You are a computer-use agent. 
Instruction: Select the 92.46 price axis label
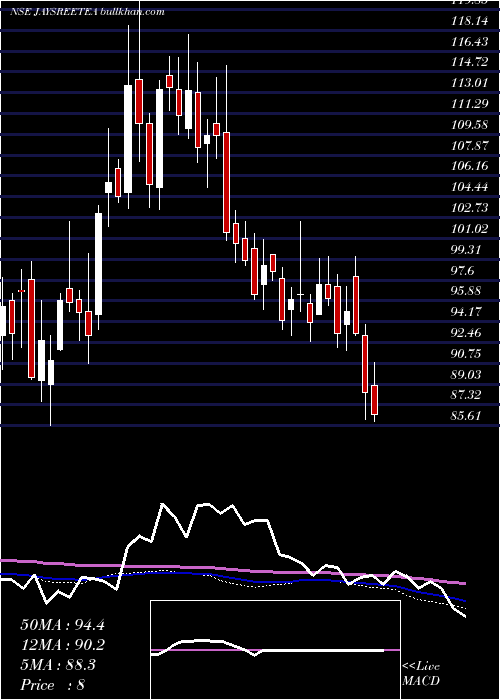coord(466,332)
